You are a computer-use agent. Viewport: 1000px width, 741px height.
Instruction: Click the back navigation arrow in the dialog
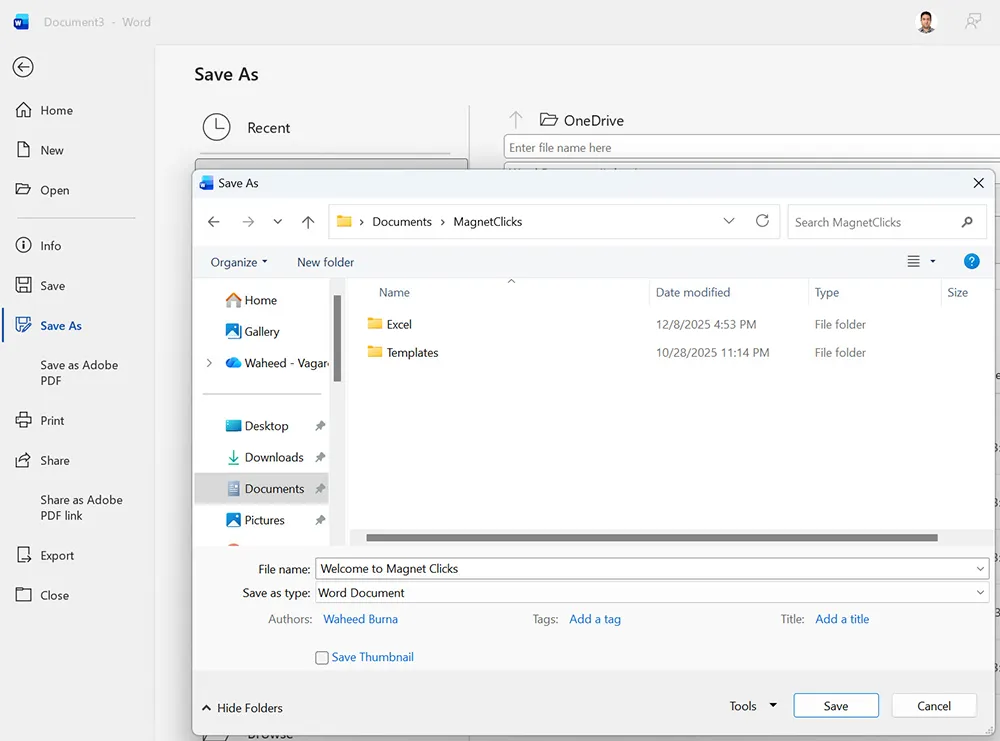[x=213, y=221]
